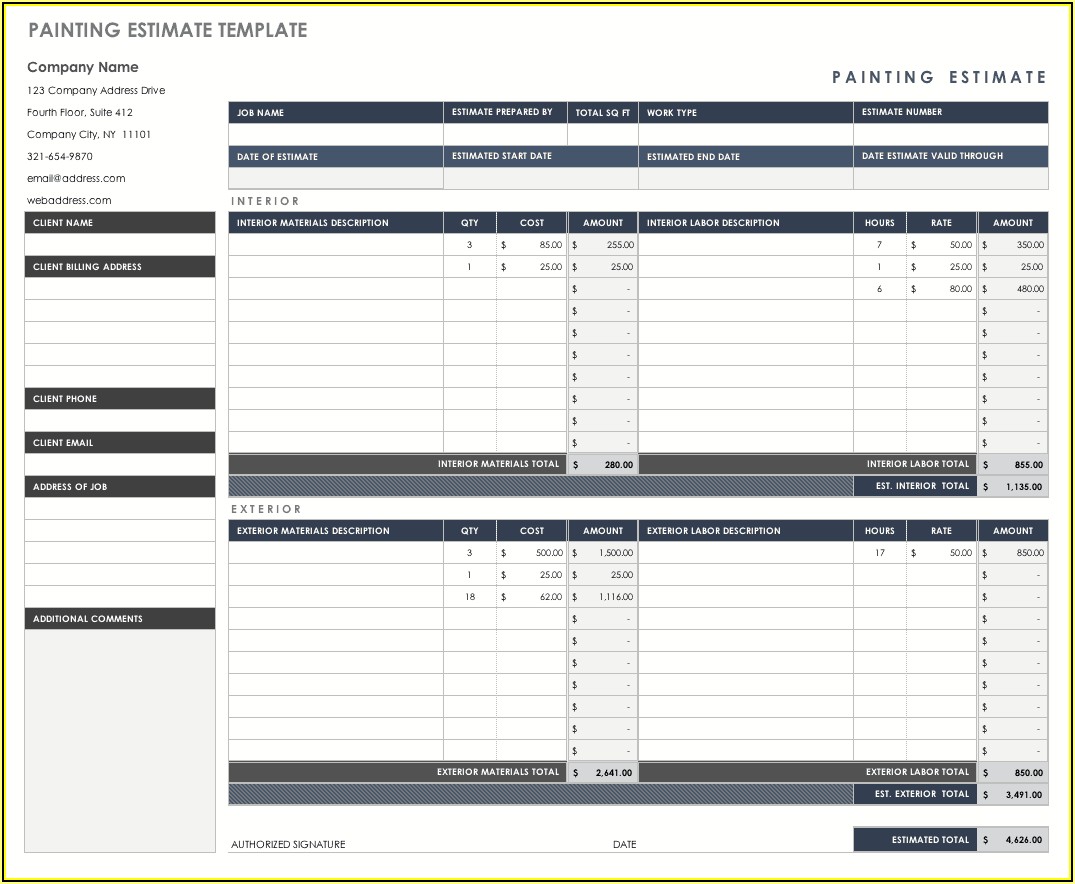
Task: Click inside the Additional Comments box
Action: pyautogui.click(x=119, y=740)
